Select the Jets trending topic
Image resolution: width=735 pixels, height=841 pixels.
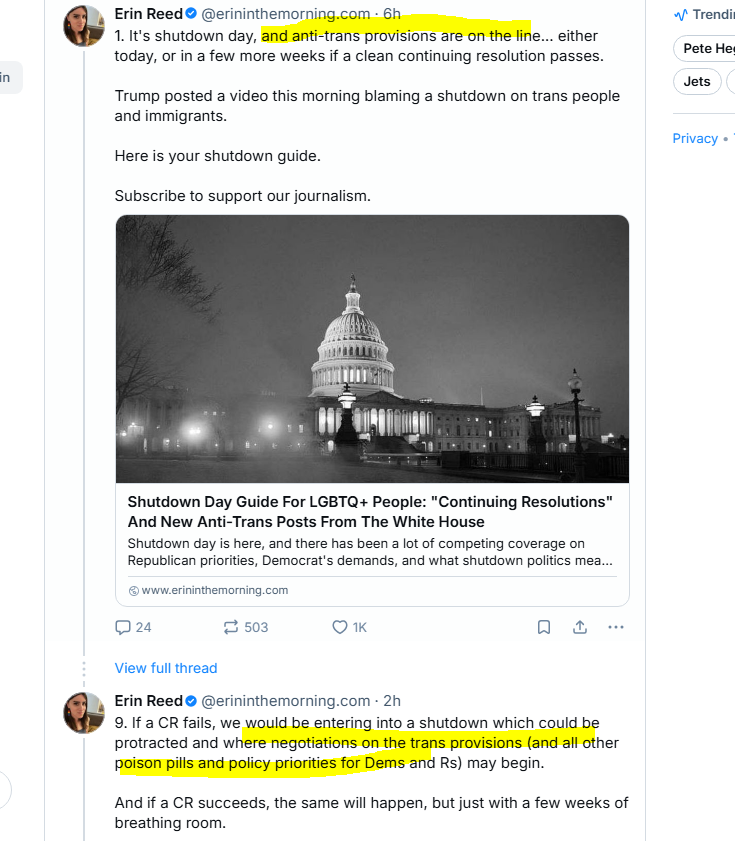tap(697, 81)
